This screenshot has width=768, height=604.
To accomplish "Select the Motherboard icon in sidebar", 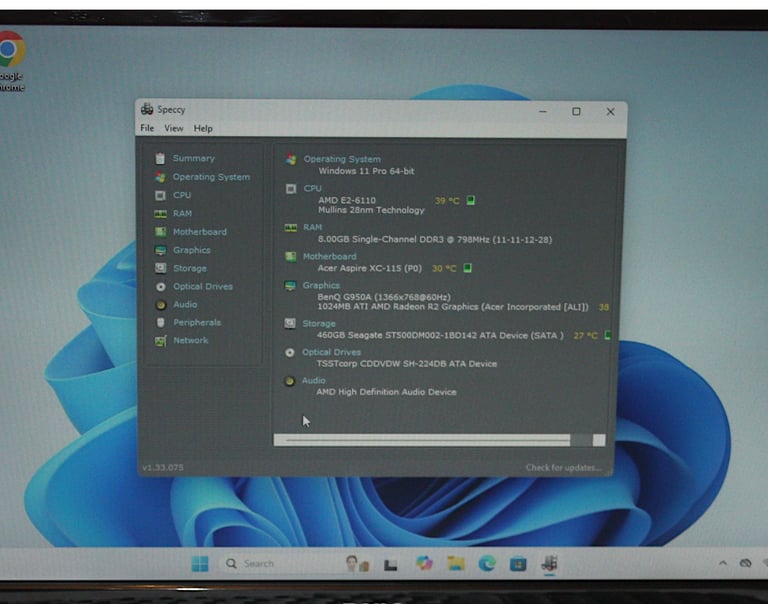I will pyautogui.click(x=160, y=232).
